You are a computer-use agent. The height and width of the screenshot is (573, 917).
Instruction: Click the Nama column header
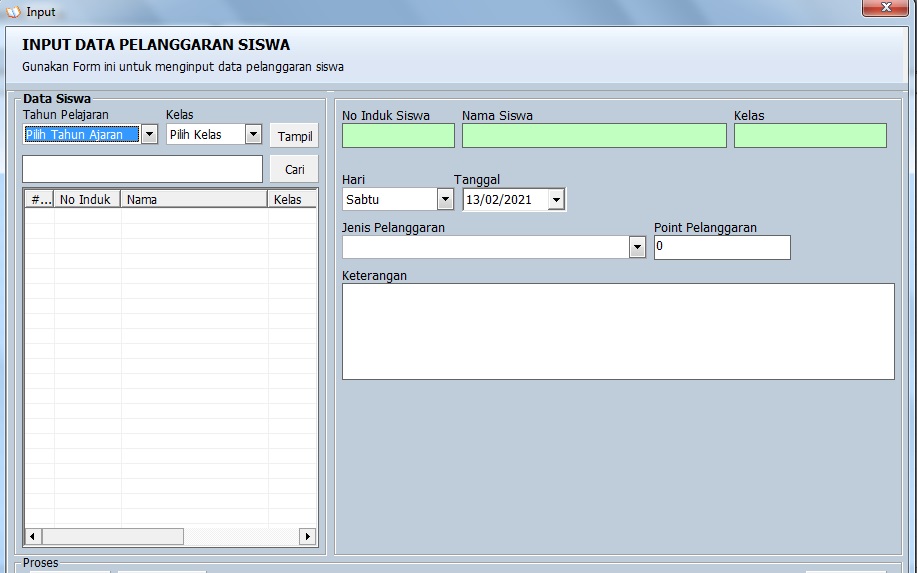[193, 199]
